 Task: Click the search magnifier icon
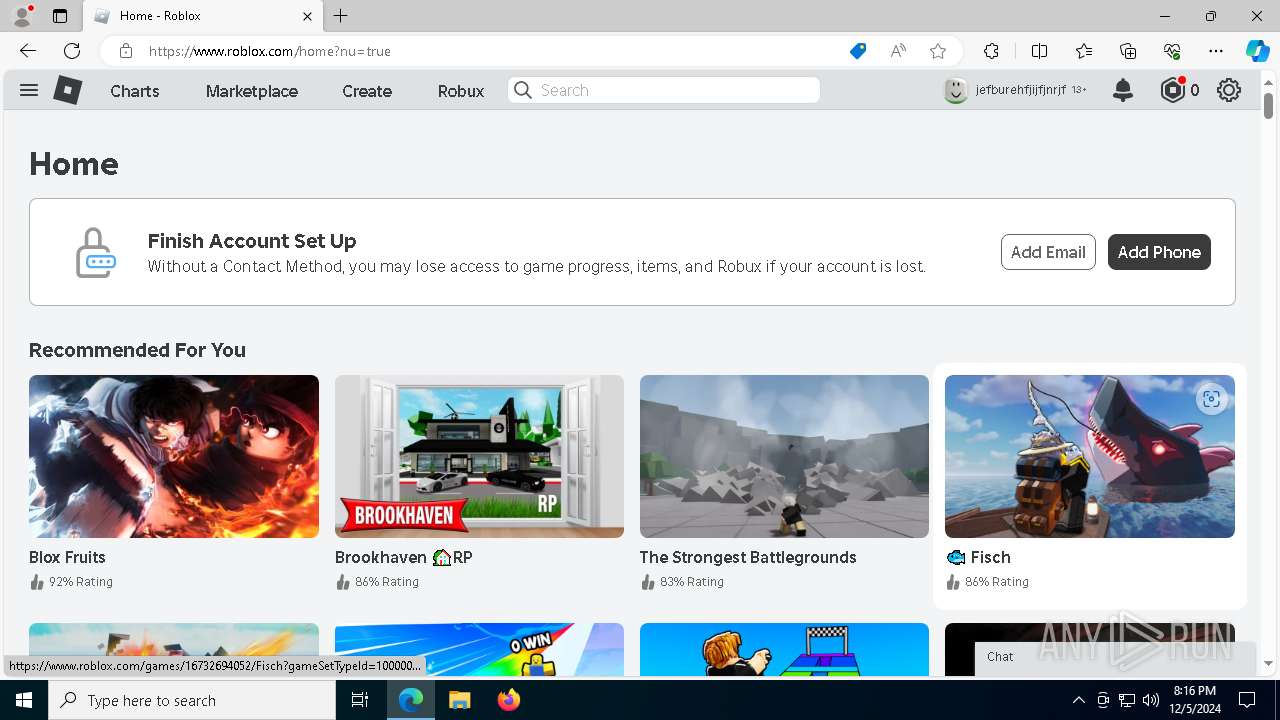[523, 90]
